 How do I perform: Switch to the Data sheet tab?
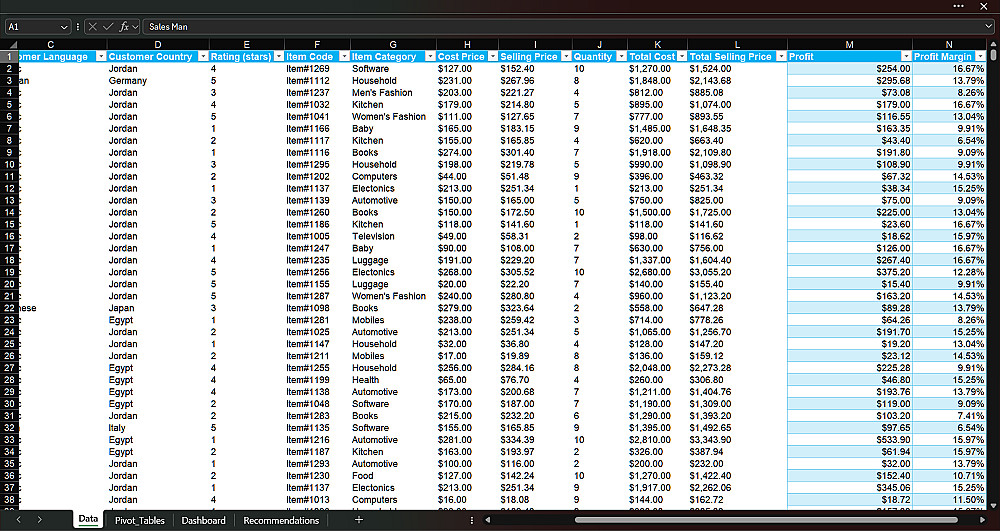tap(88, 520)
